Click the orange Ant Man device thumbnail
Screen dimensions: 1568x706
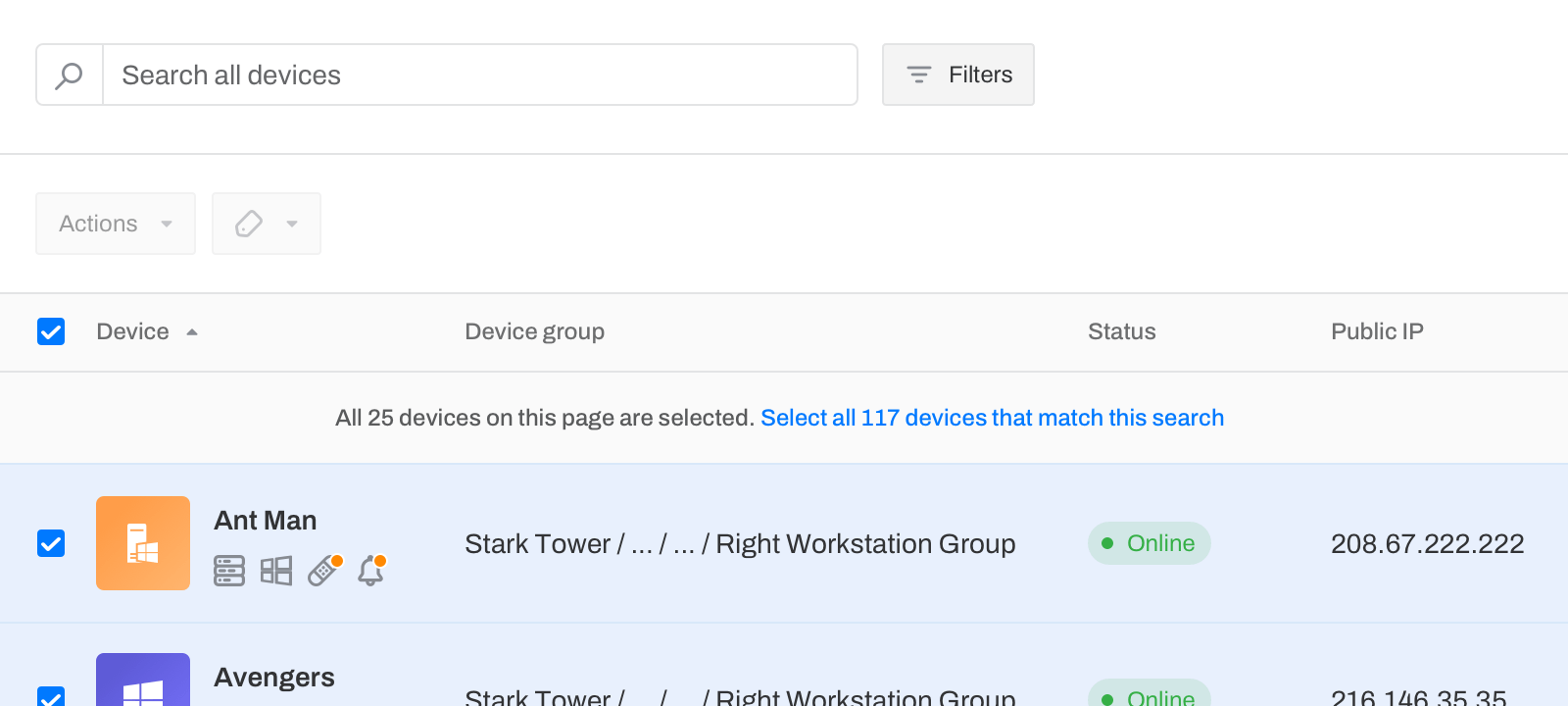click(143, 543)
